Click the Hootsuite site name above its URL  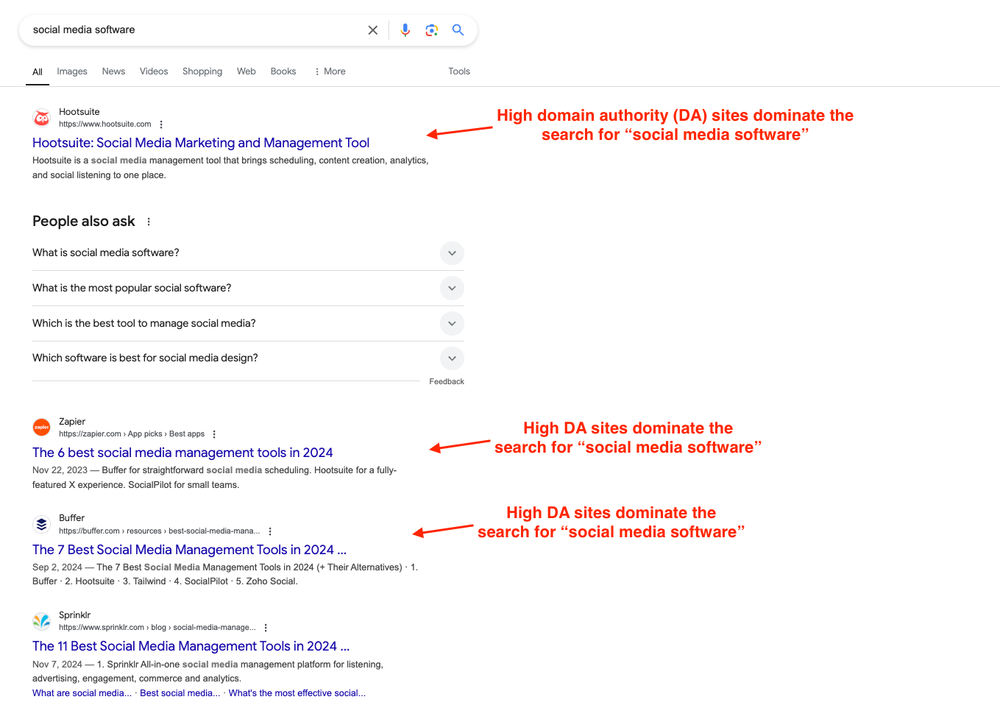79,112
